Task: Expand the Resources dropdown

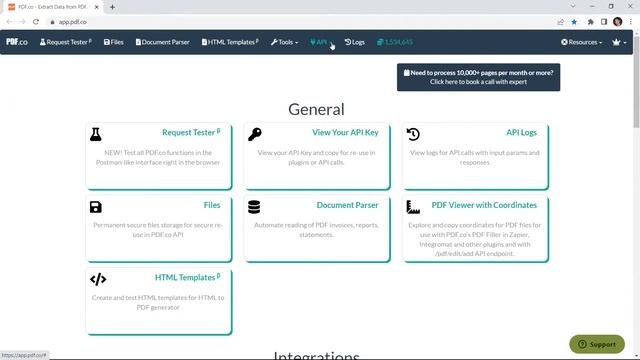Action: coord(581,42)
